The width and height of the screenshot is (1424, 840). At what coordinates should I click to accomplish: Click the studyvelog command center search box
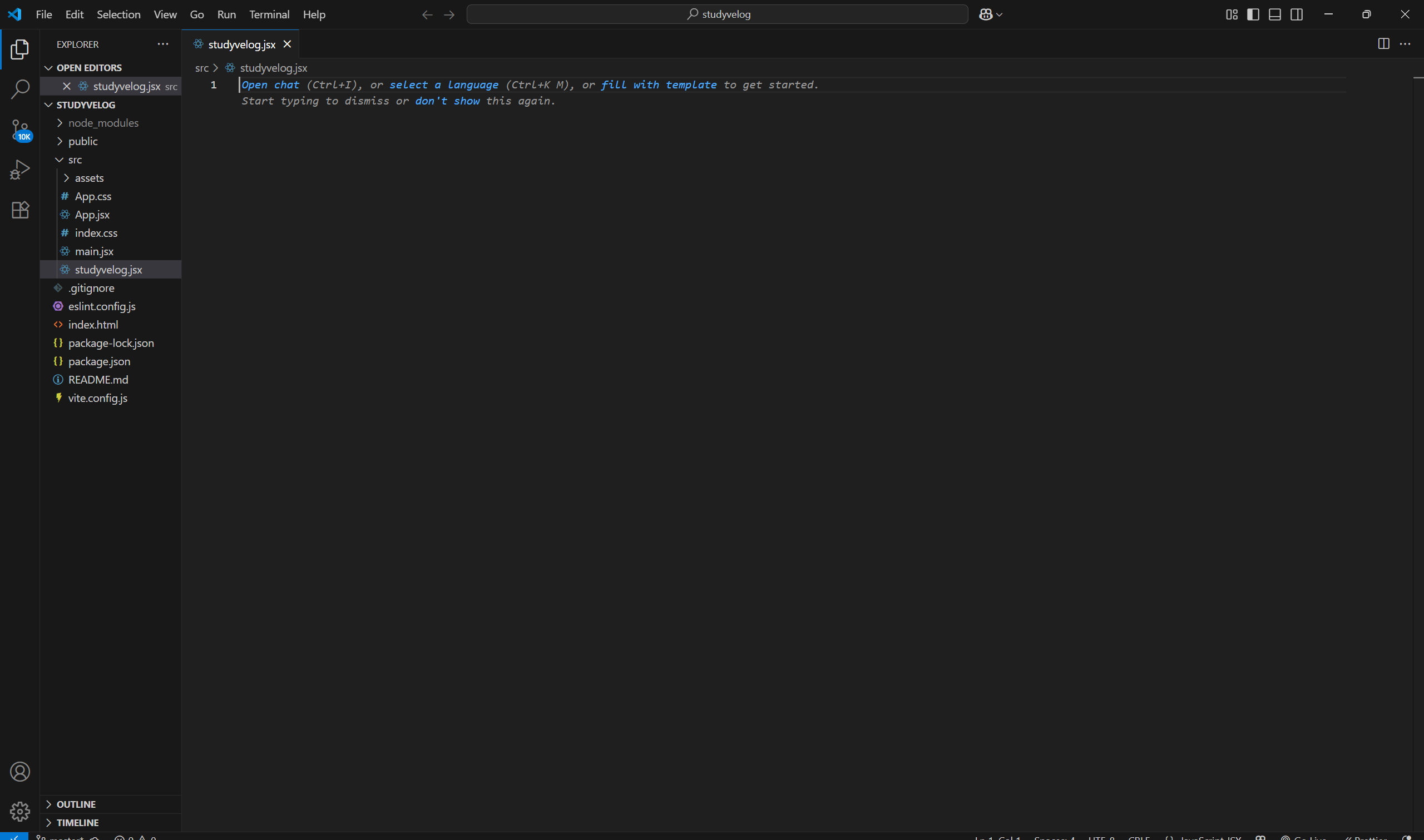[x=717, y=14]
